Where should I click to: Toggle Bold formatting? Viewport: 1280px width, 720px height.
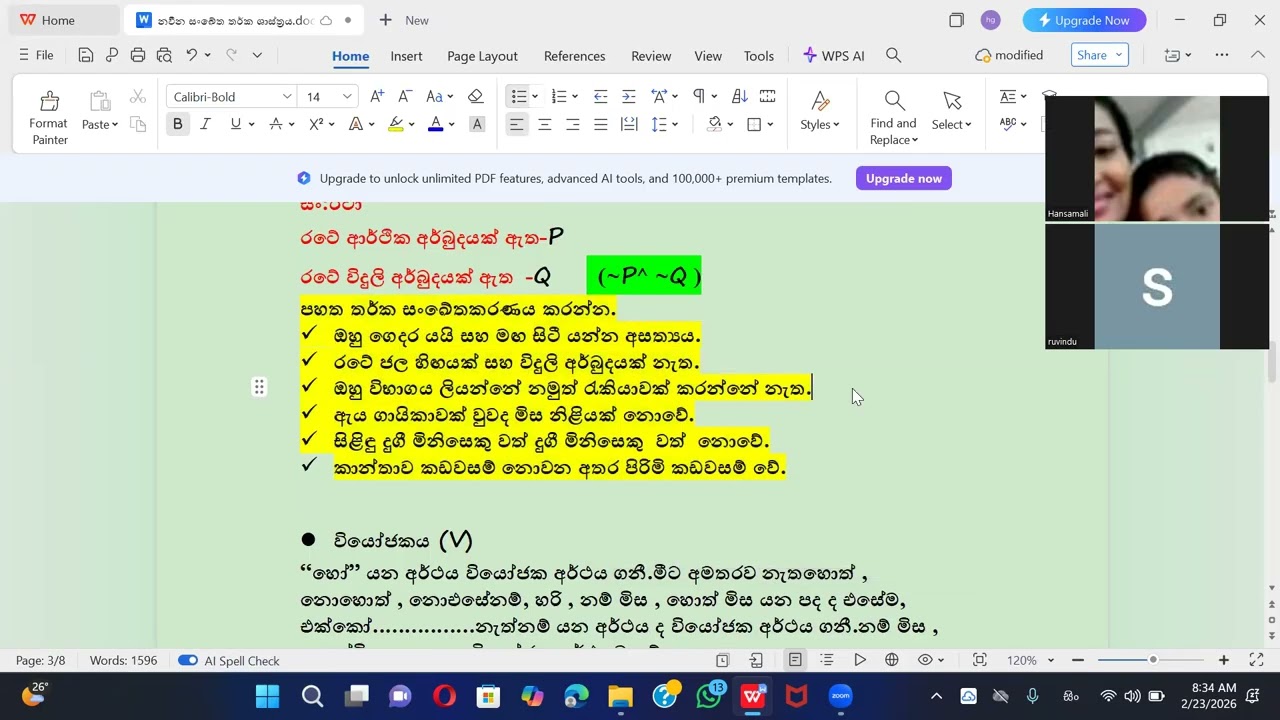pyautogui.click(x=178, y=124)
